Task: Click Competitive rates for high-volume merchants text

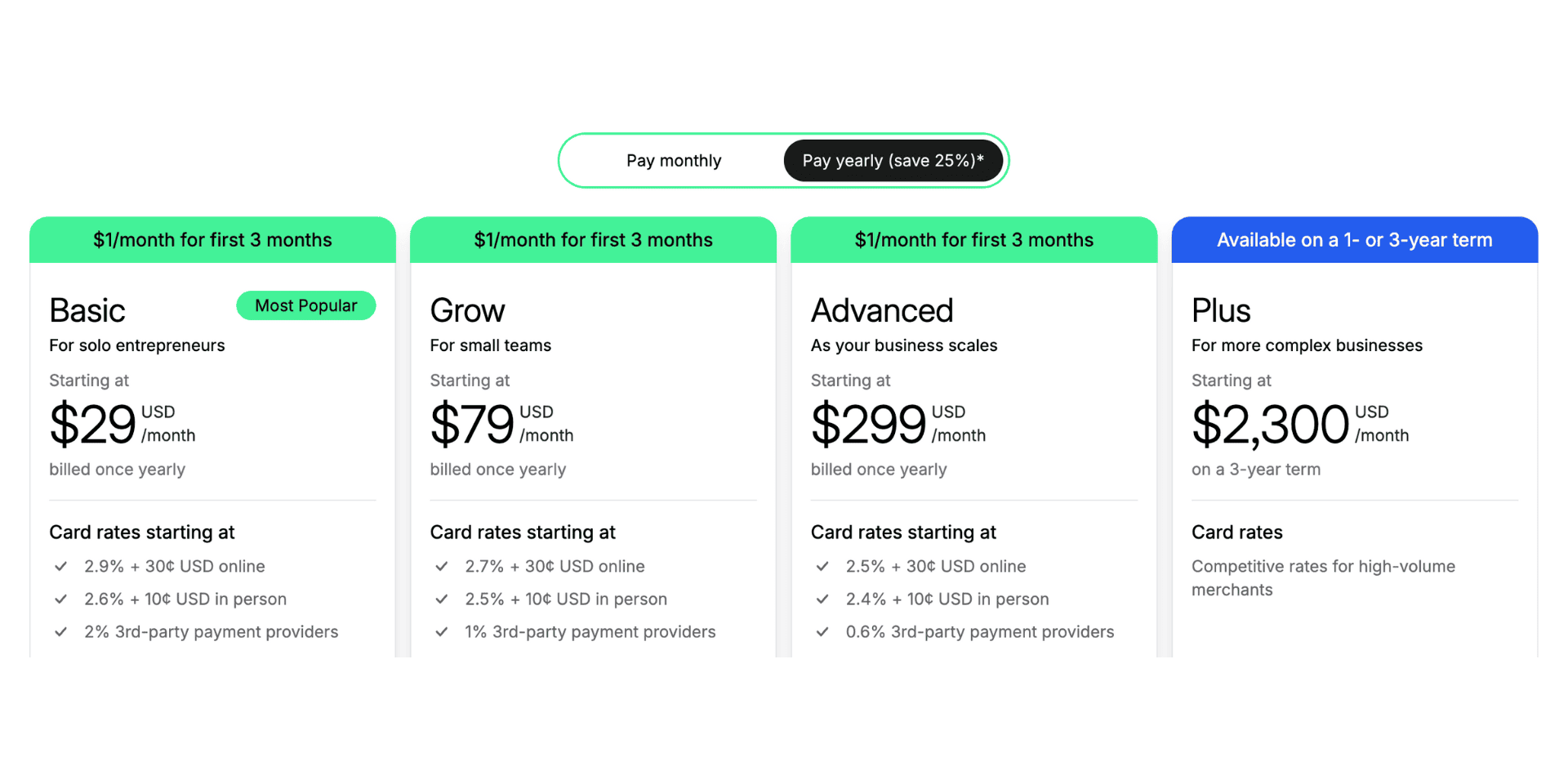Action: click(1323, 577)
